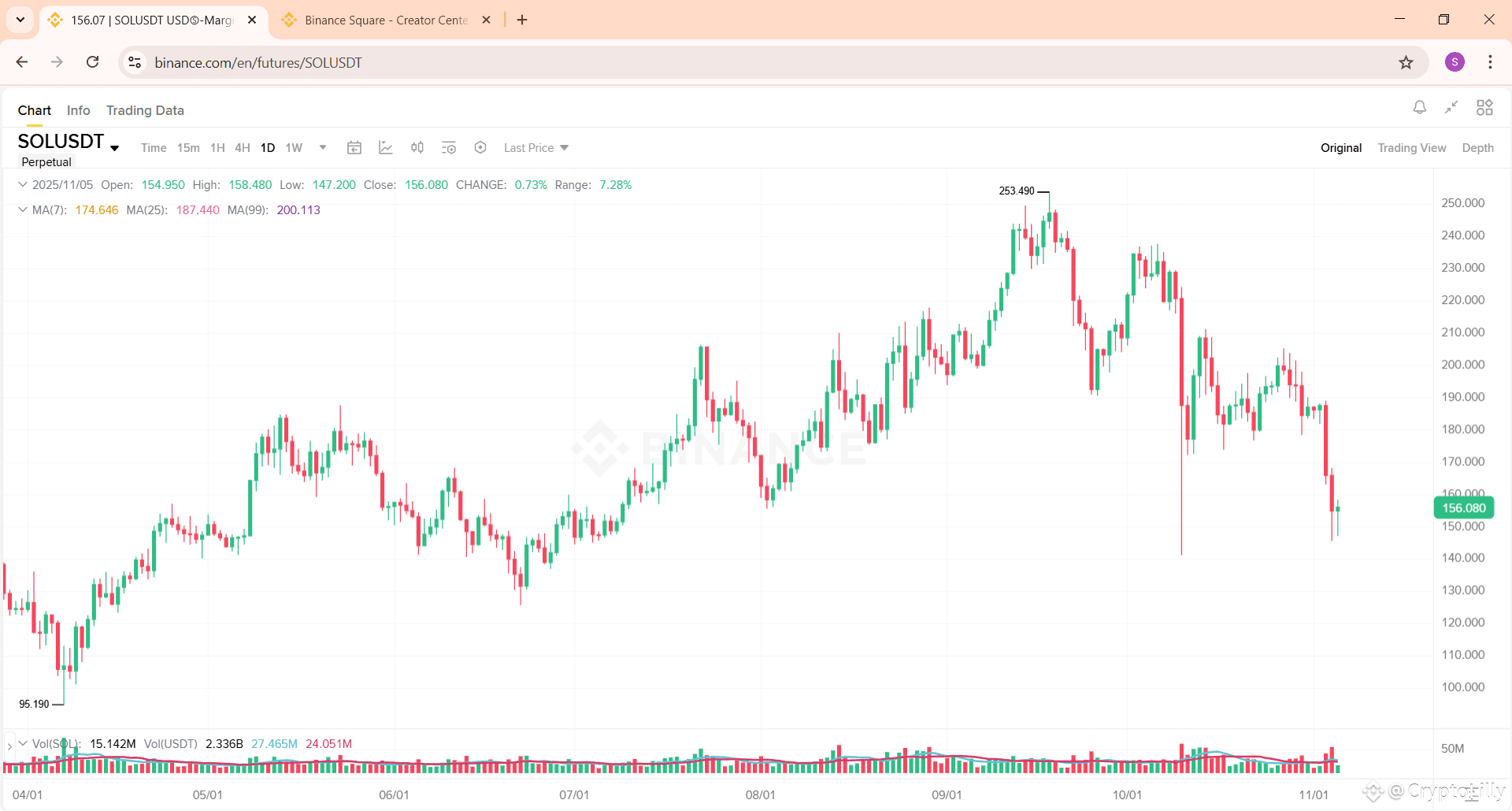Click the collapse chart arrows icon
Image resolution: width=1512 pixels, height=811 pixels.
[x=1451, y=107]
